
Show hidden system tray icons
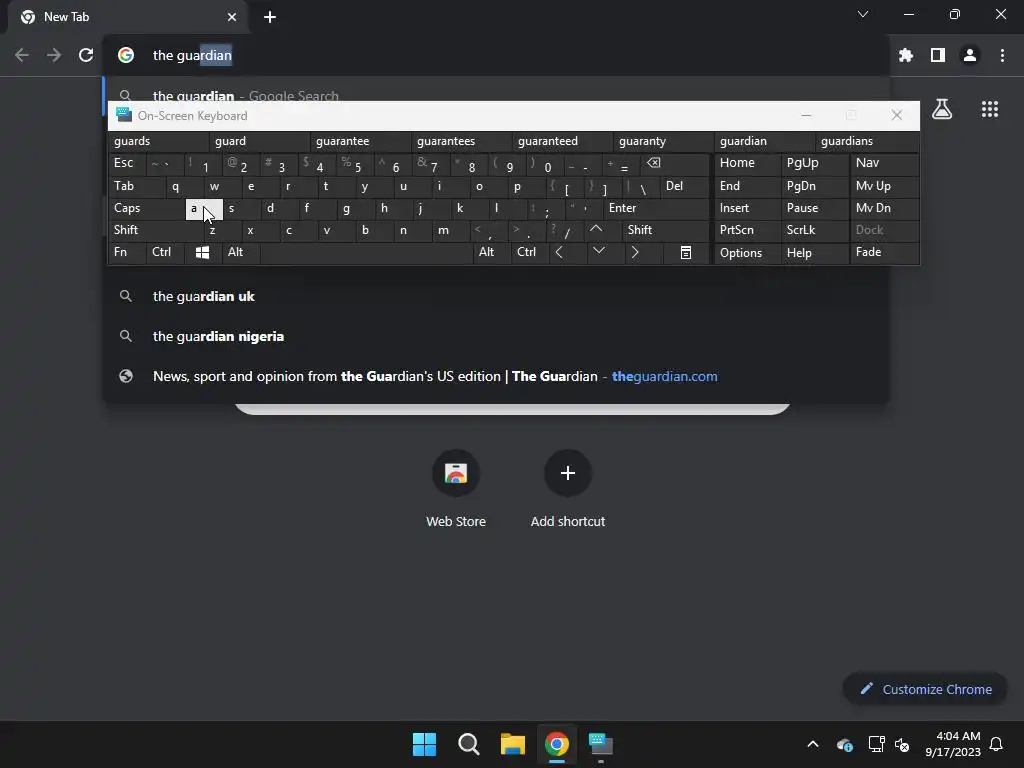point(813,744)
